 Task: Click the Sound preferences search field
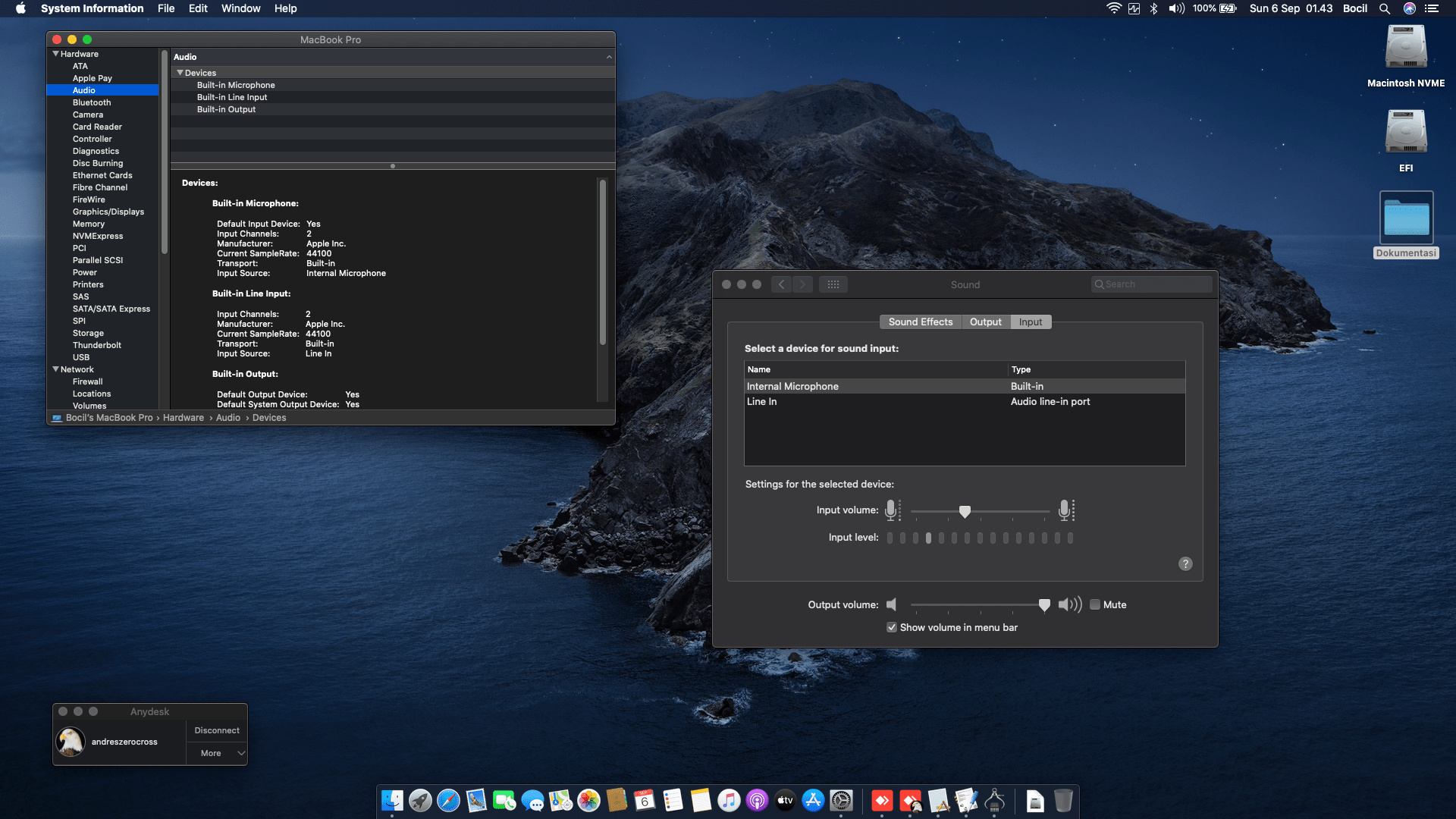click(1151, 284)
